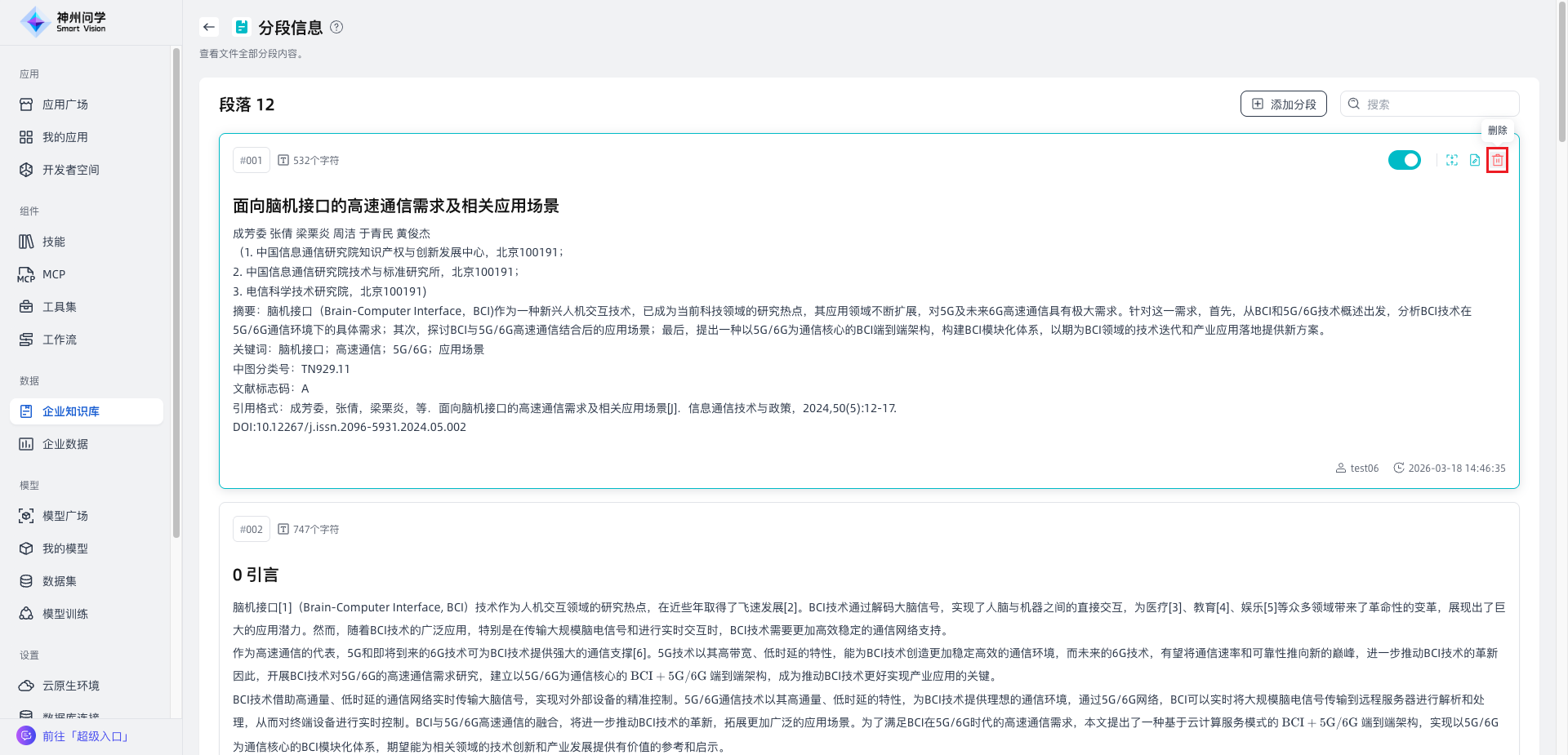Click the 前往「超级入口」 link

(x=86, y=736)
